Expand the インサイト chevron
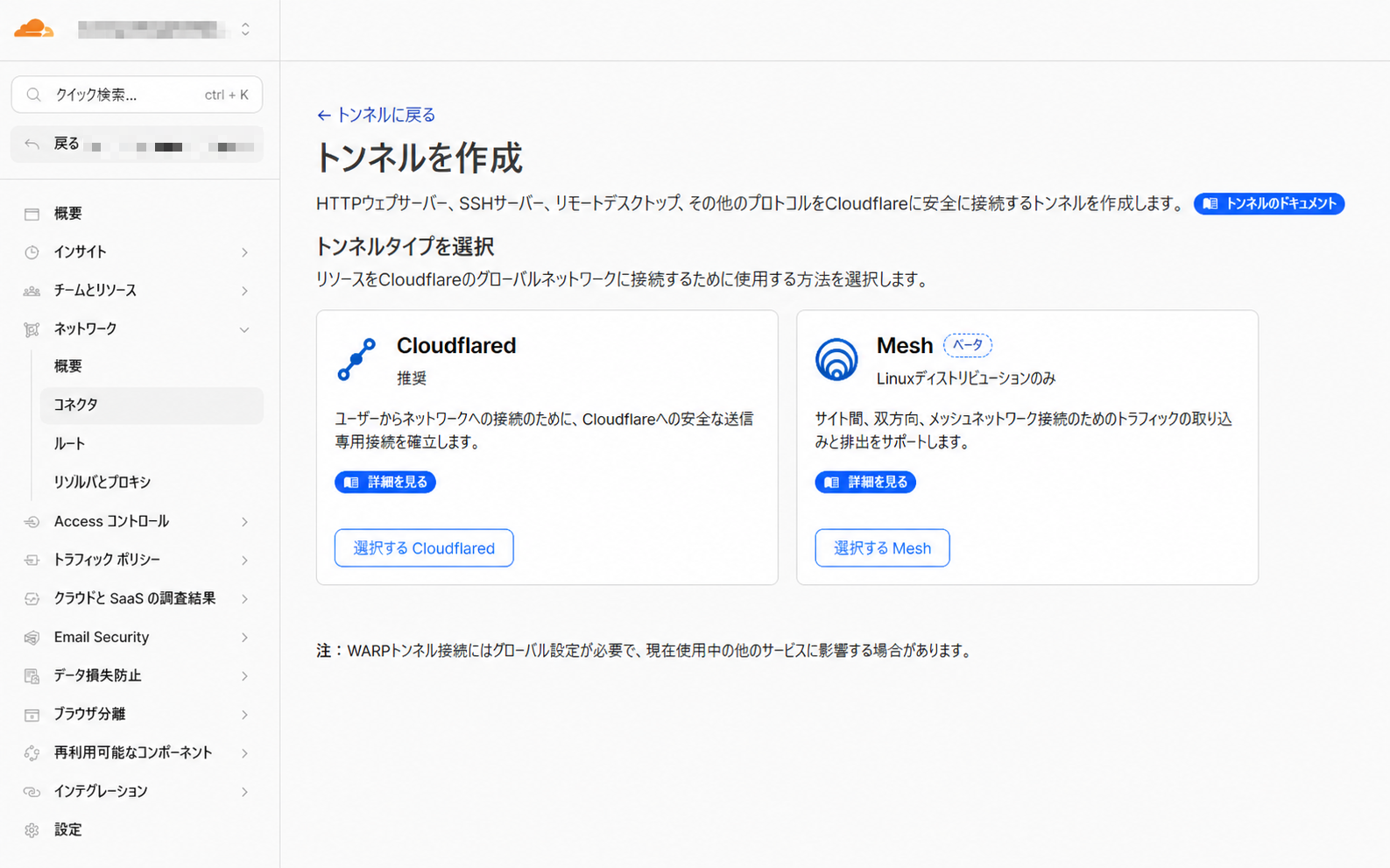The width and height of the screenshot is (1390, 868). click(245, 252)
